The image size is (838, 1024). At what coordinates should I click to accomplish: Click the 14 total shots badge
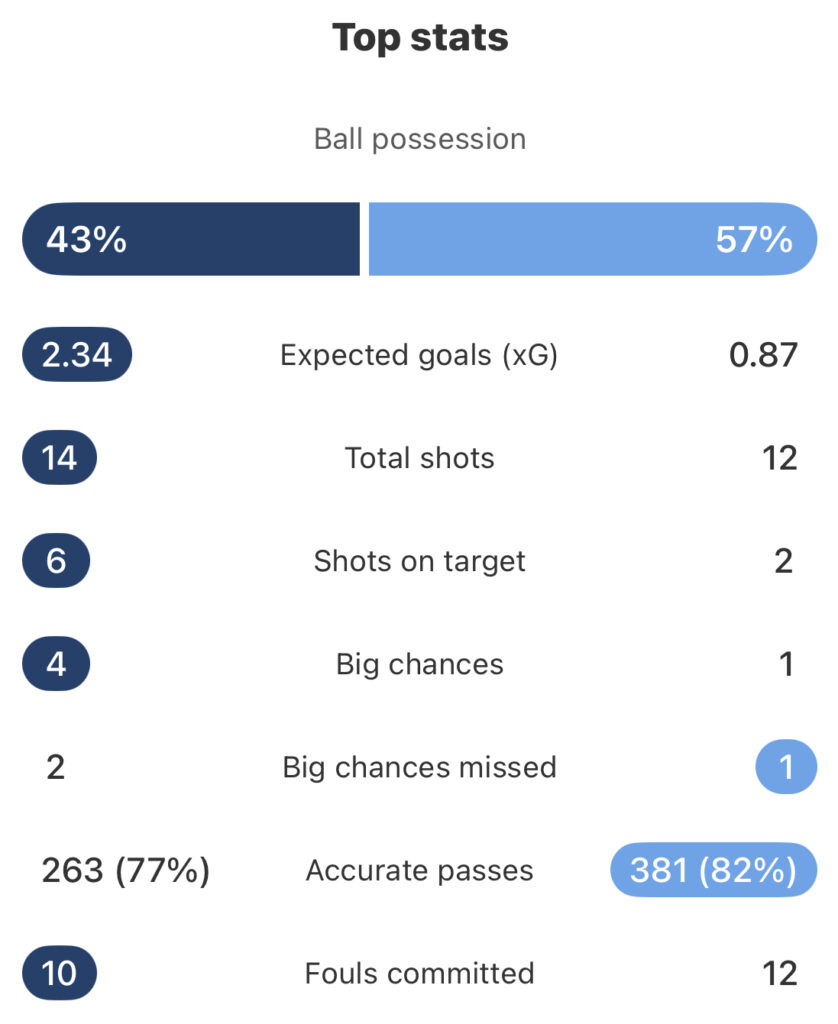59,458
